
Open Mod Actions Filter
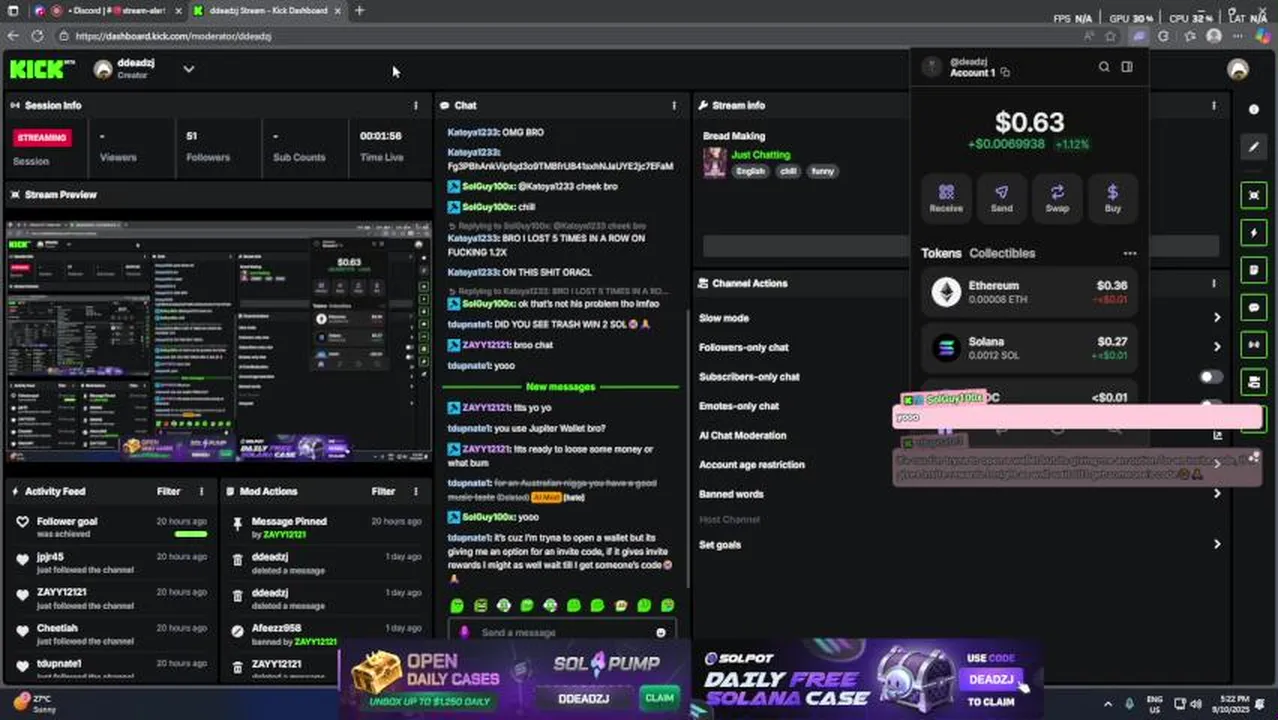[x=383, y=491]
